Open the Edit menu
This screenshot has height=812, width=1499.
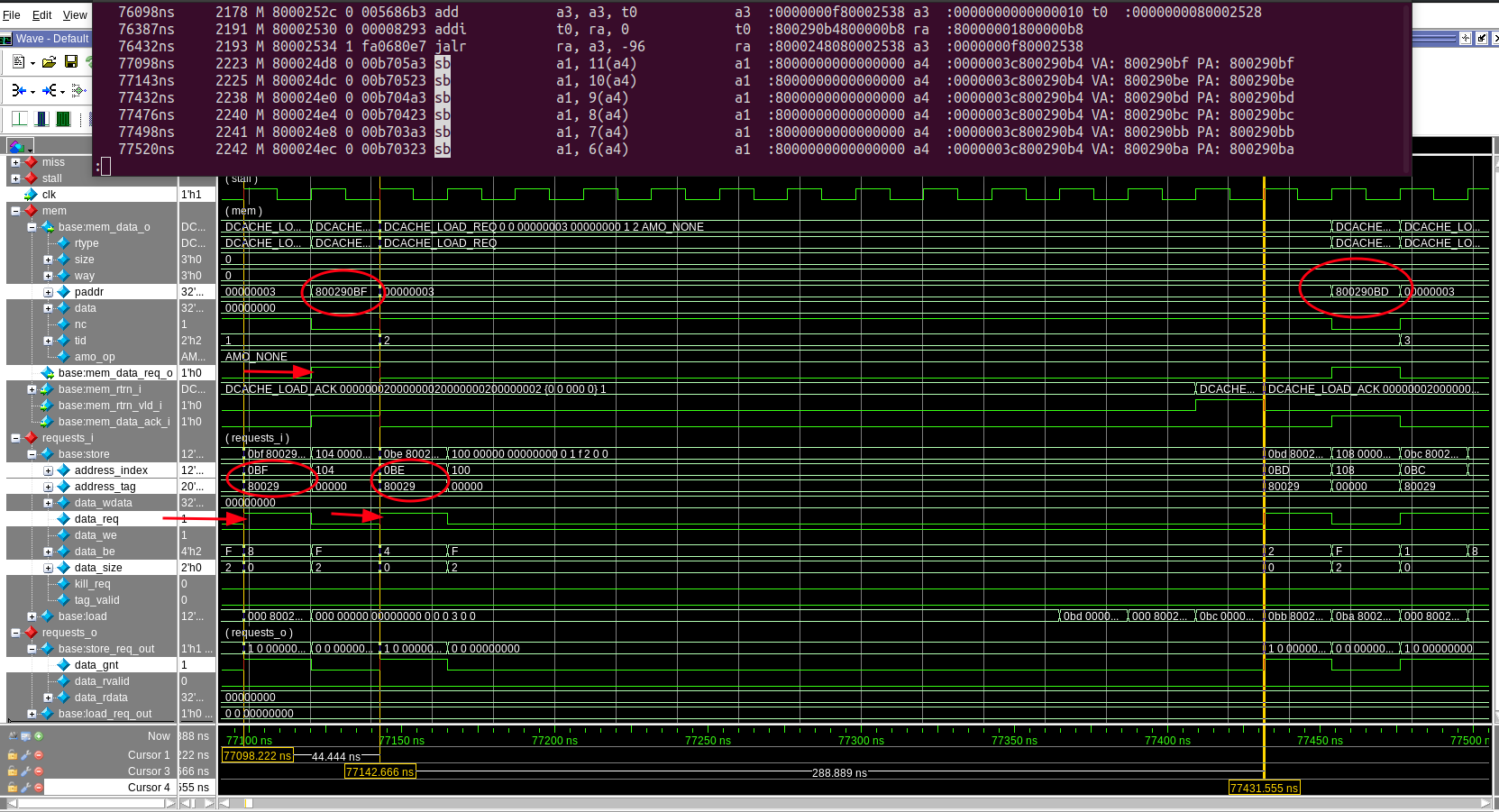pyautogui.click(x=42, y=15)
